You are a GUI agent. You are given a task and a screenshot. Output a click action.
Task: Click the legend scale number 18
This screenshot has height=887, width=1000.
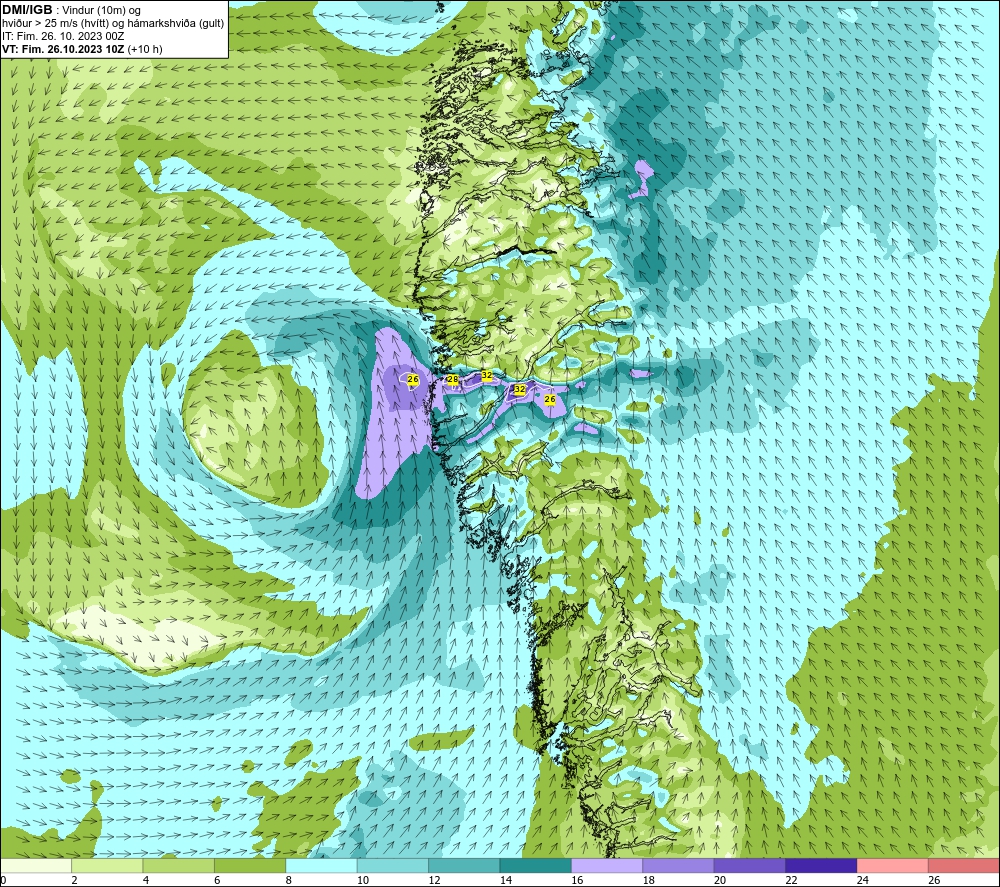pyautogui.click(x=649, y=880)
